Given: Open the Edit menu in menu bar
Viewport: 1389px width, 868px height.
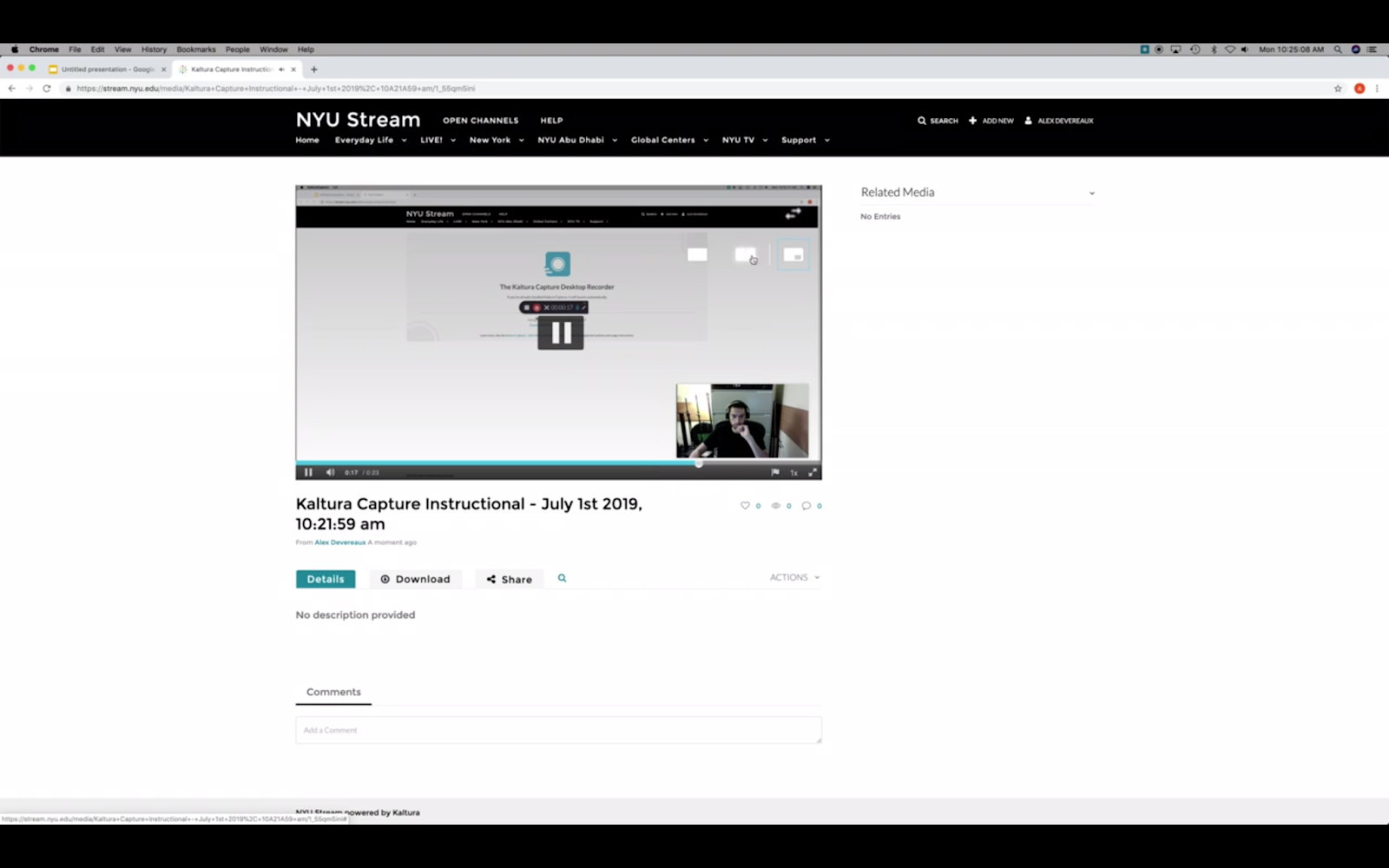Looking at the screenshot, I should [x=97, y=49].
